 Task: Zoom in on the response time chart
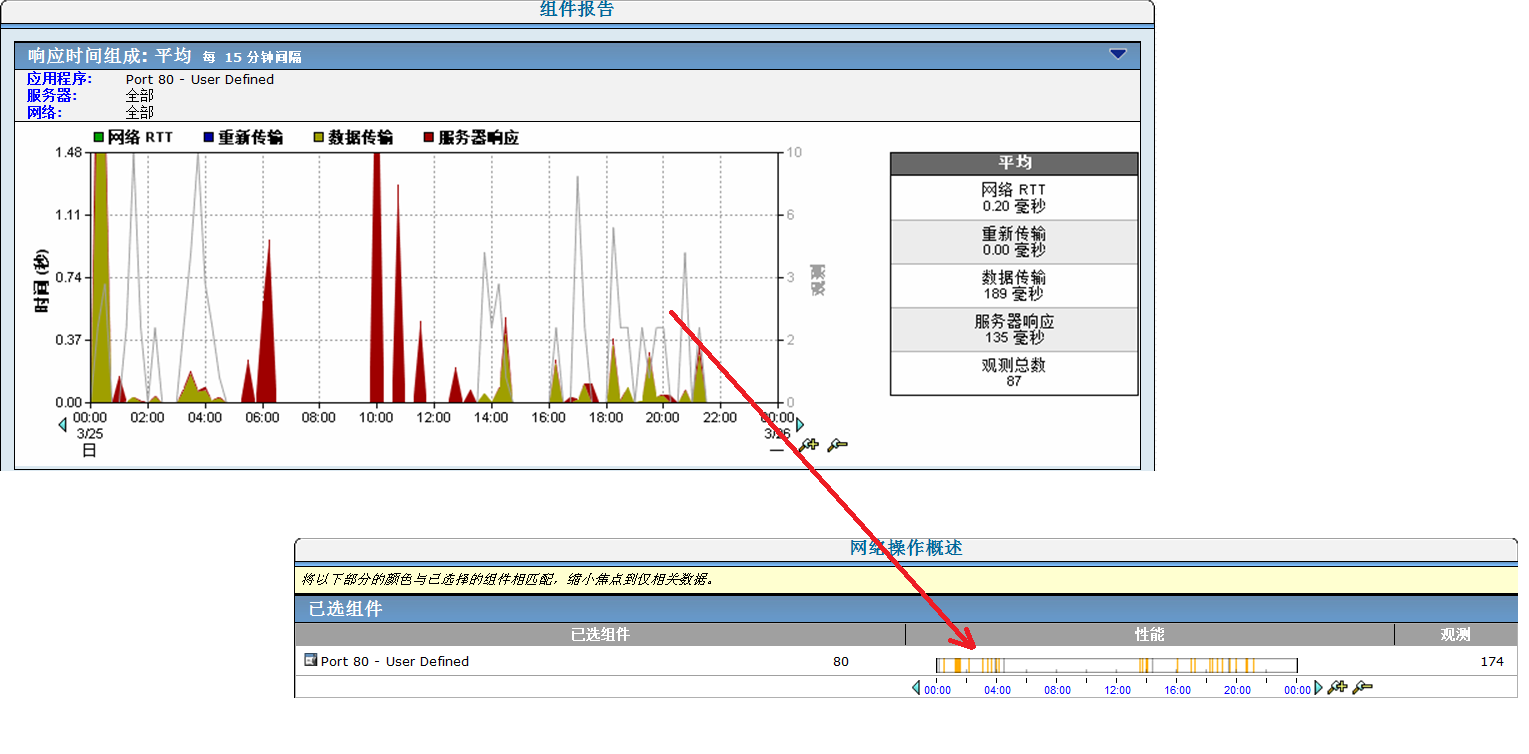[x=809, y=445]
